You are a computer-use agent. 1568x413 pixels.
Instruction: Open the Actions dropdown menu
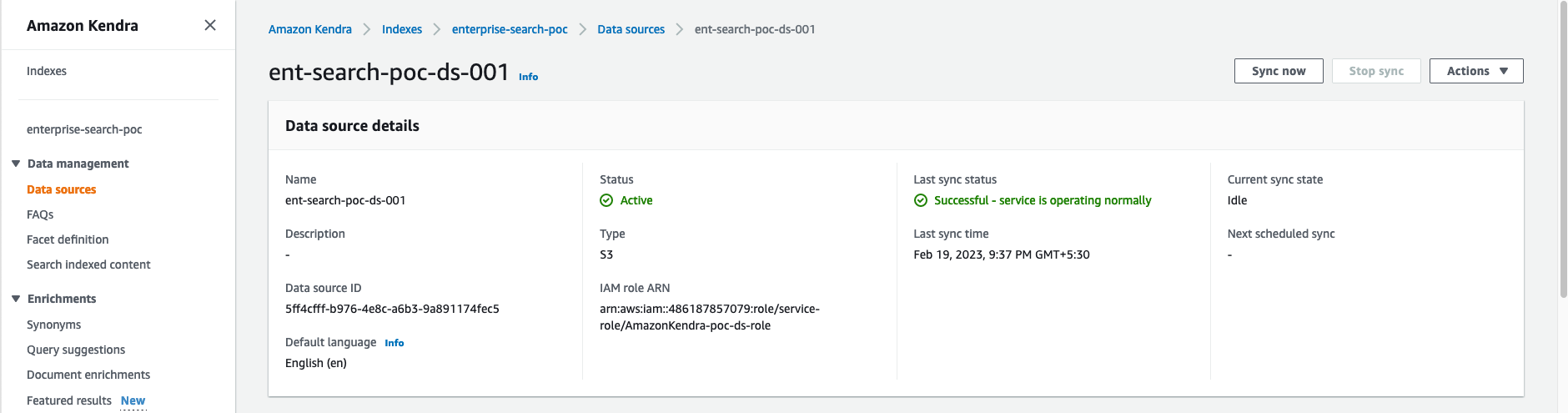1475,71
